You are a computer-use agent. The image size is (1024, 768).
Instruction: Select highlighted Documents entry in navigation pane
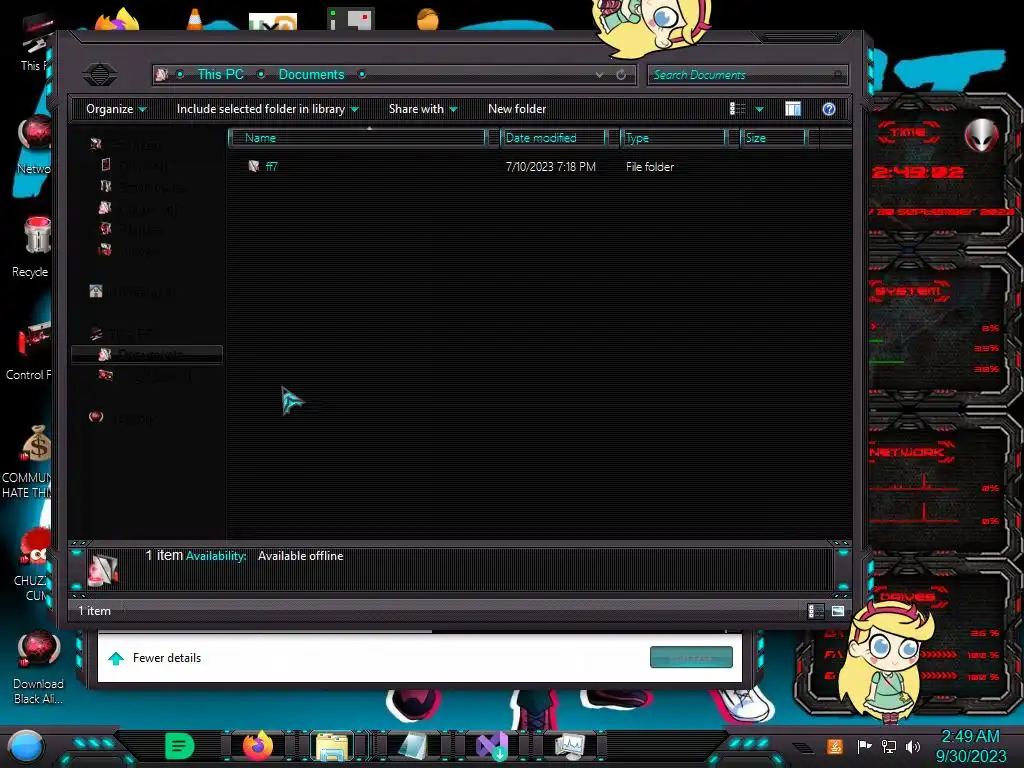point(147,354)
